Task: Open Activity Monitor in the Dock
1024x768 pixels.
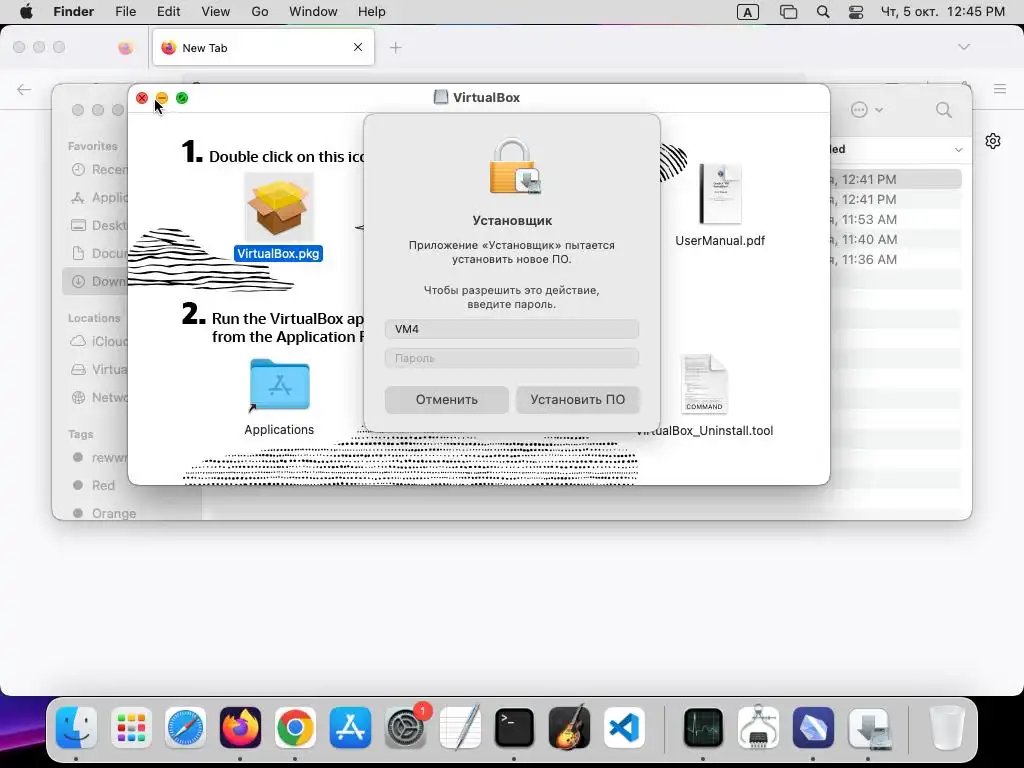Action: click(703, 728)
